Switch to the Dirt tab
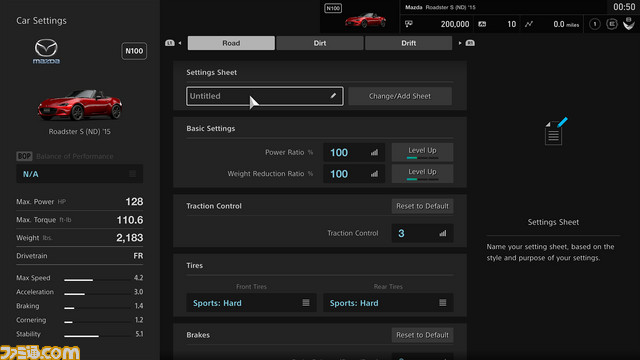 coord(320,43)
